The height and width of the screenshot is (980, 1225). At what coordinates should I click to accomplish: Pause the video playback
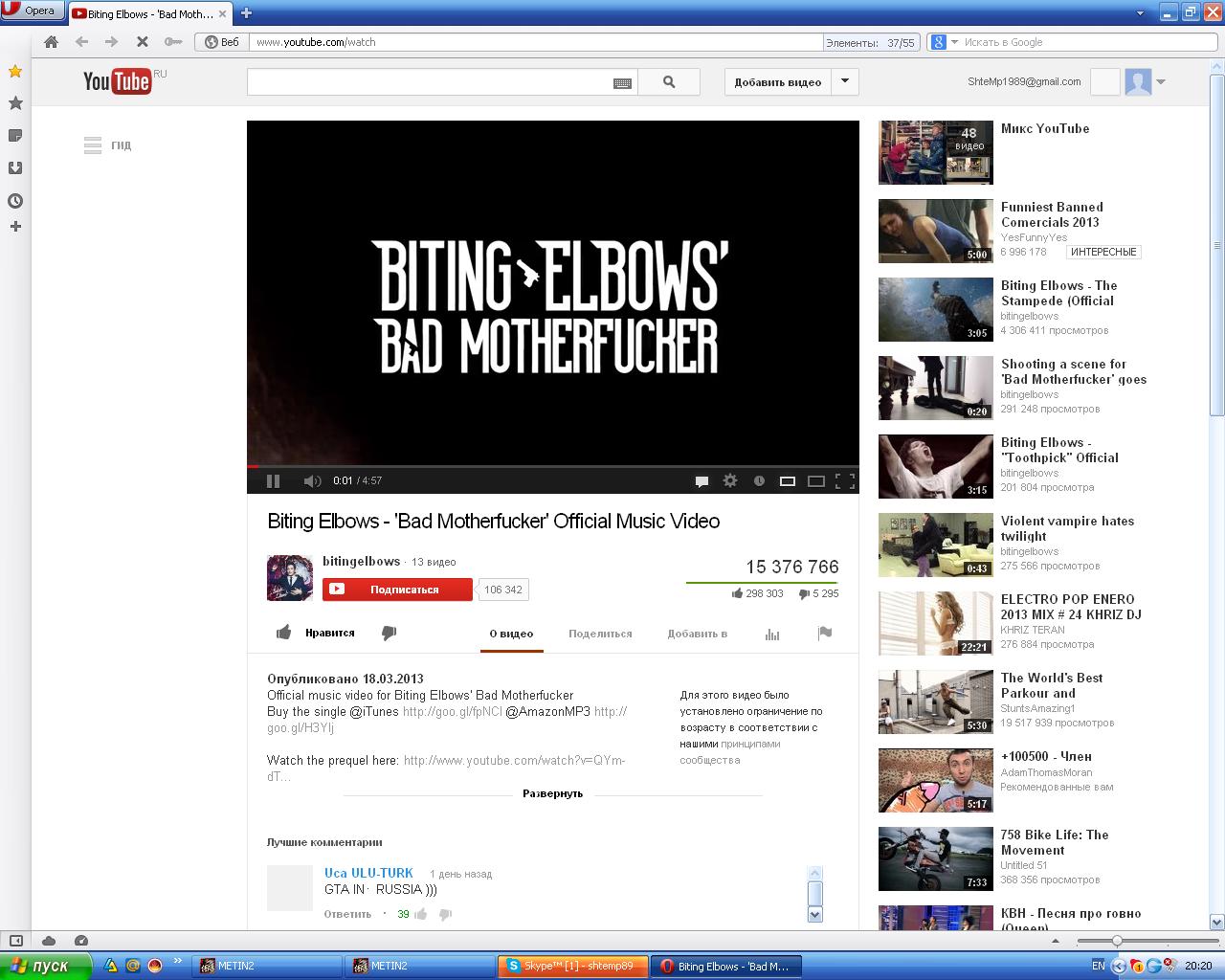[273, 480]
